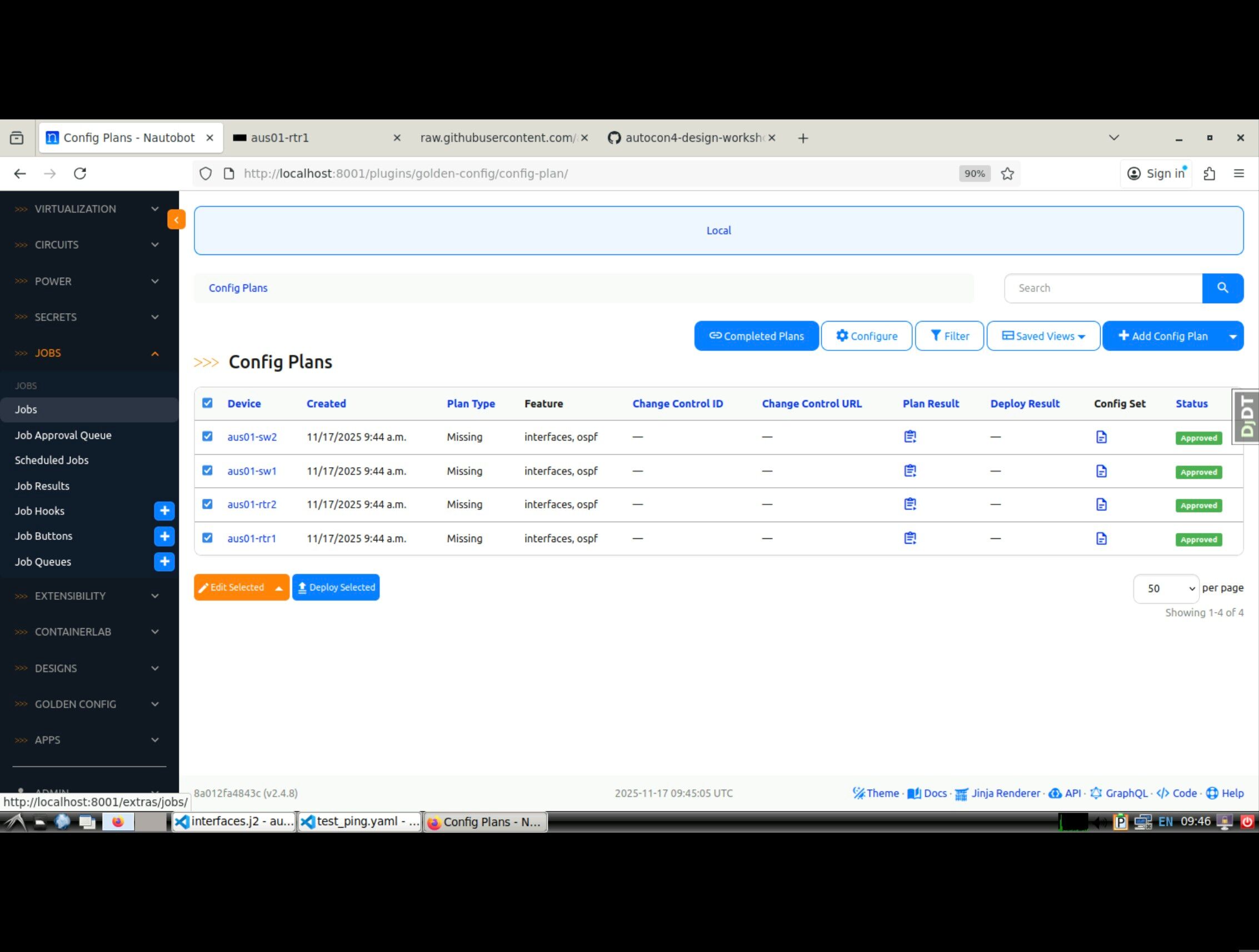Open Plan Result icon for aus01-sw2
1259x952 pixels.
(910, 437)
